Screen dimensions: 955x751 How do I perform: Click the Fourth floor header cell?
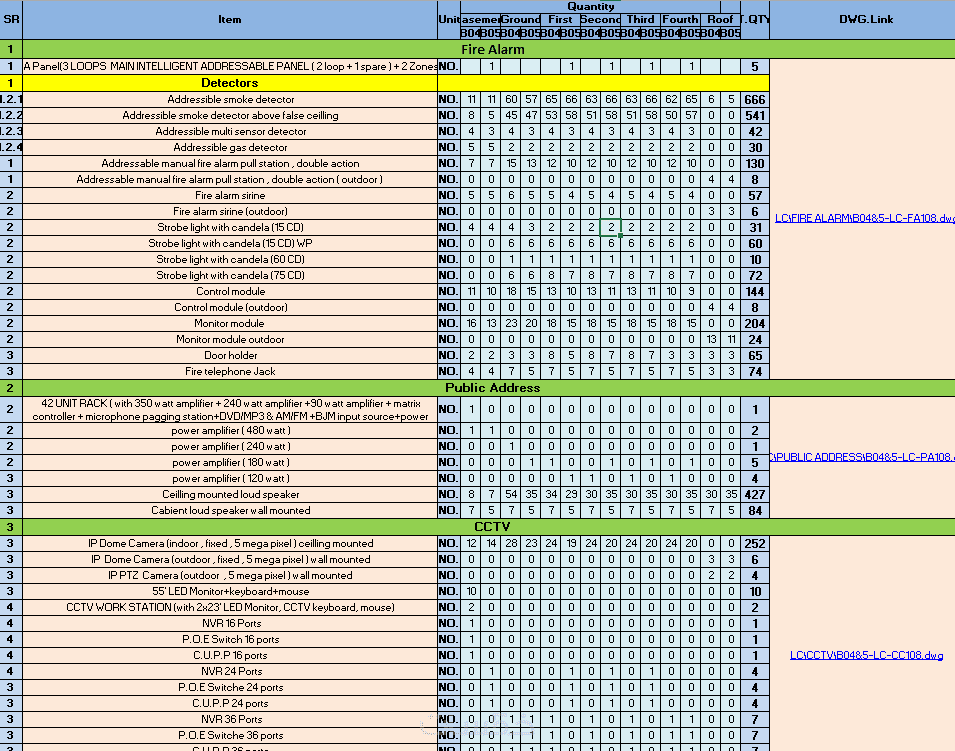point(680,19)
